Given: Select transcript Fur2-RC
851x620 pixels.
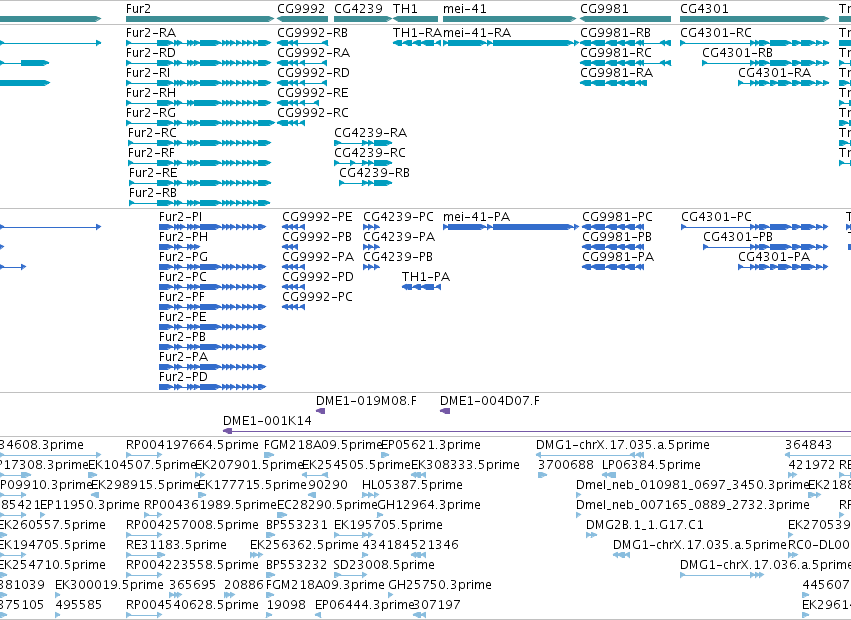Looking at the screenshot, I should (200, 143).
